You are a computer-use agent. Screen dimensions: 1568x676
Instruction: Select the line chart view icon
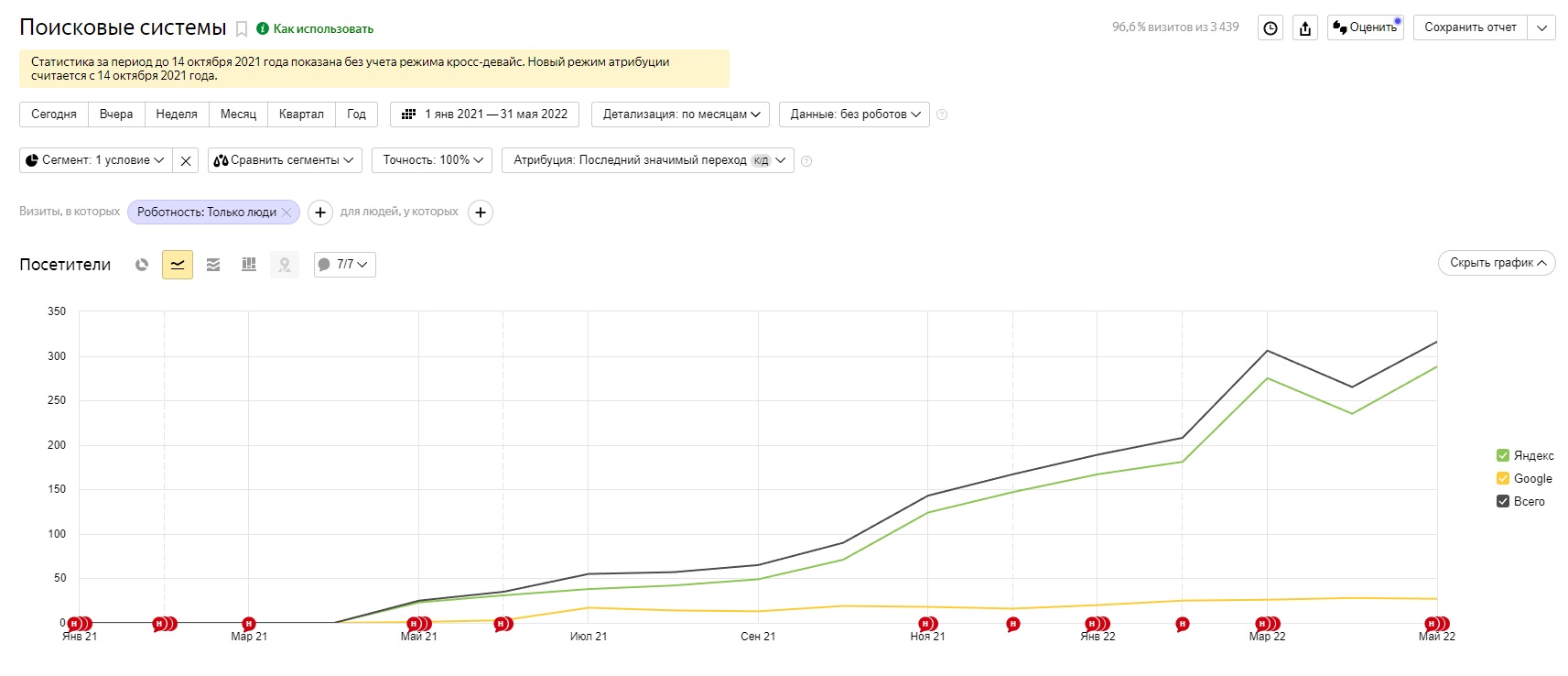click(x=178, y=265)
